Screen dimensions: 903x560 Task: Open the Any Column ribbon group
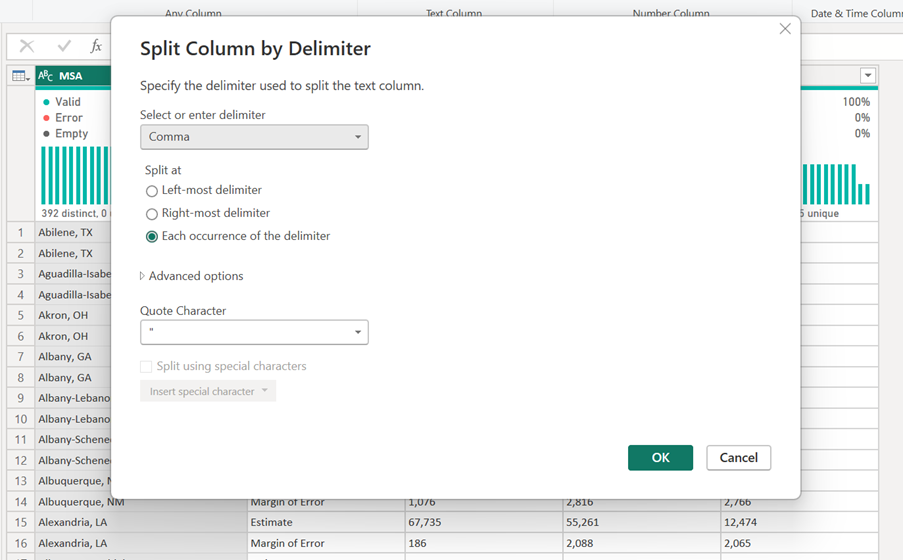[193, 13]
